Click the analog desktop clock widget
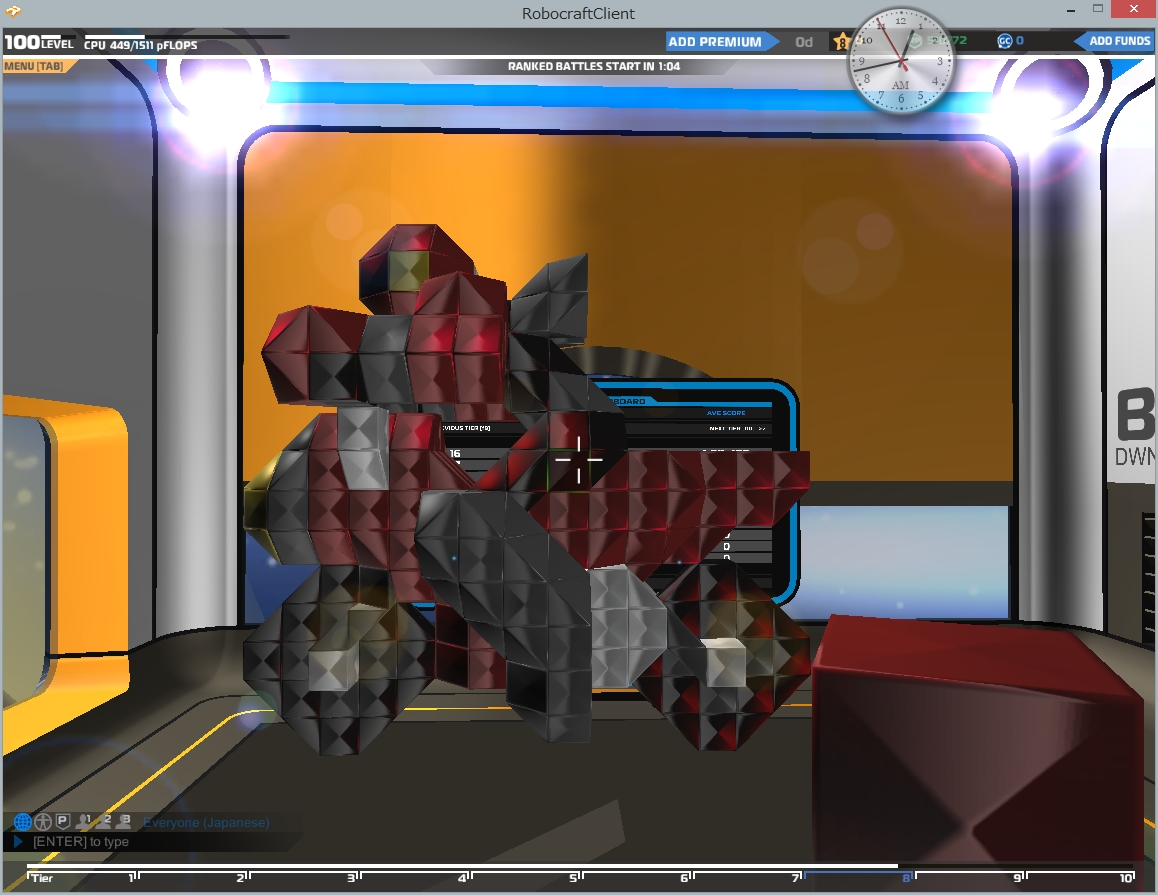Screen dimensions: 1158x895 click(900, 61)
